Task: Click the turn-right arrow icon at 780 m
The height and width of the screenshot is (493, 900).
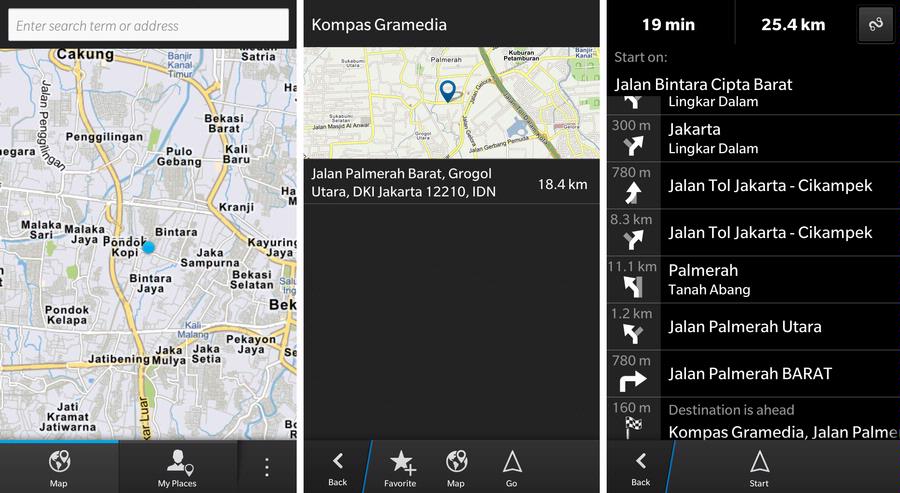Action: point(634,381)
